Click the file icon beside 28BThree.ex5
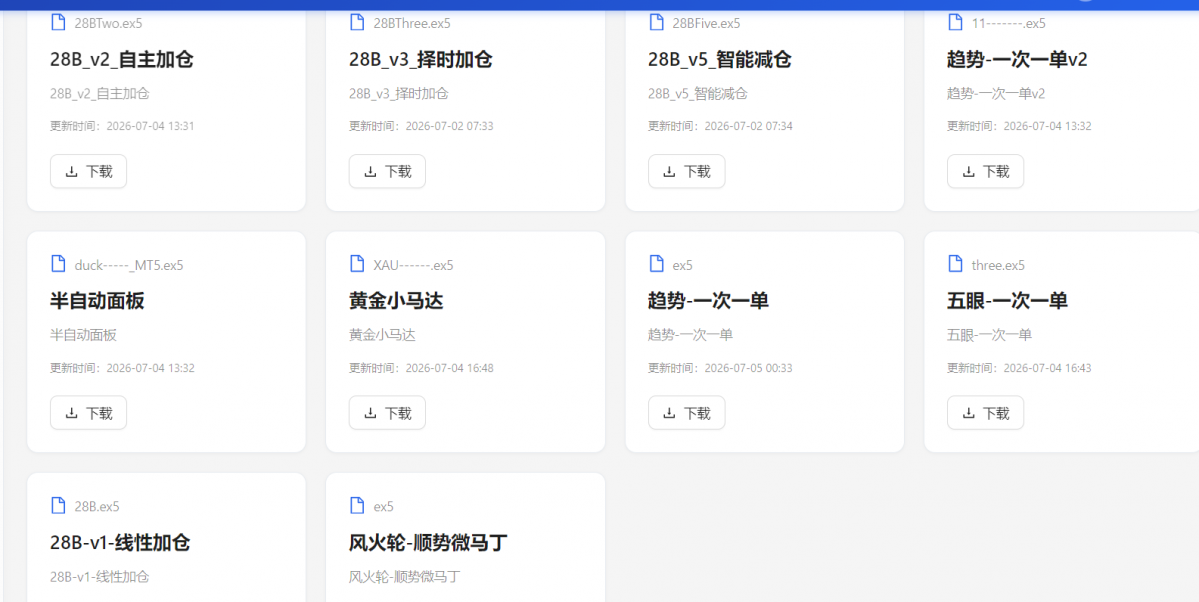 coord(357,22)
